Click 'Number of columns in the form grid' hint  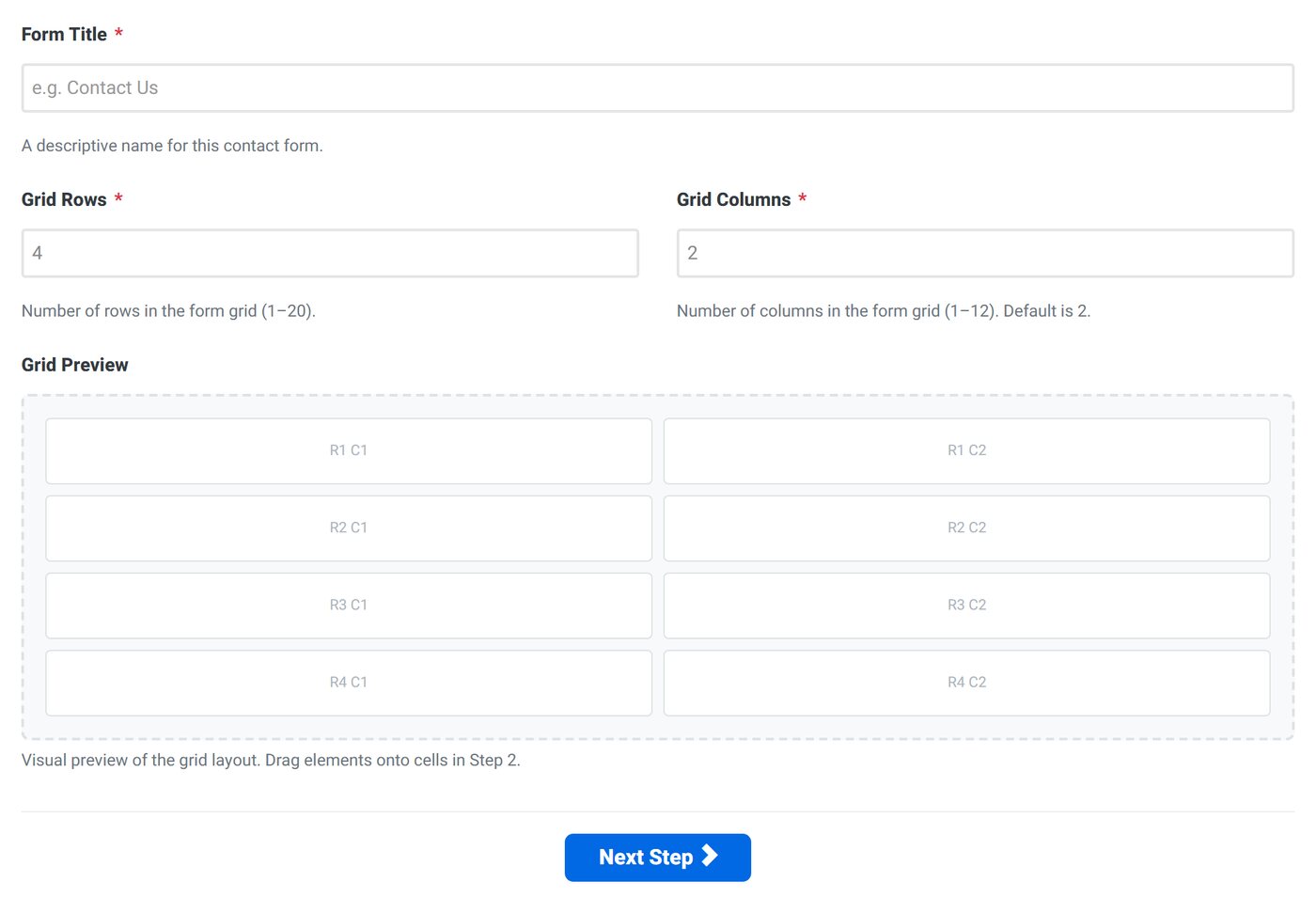[884, 311]
